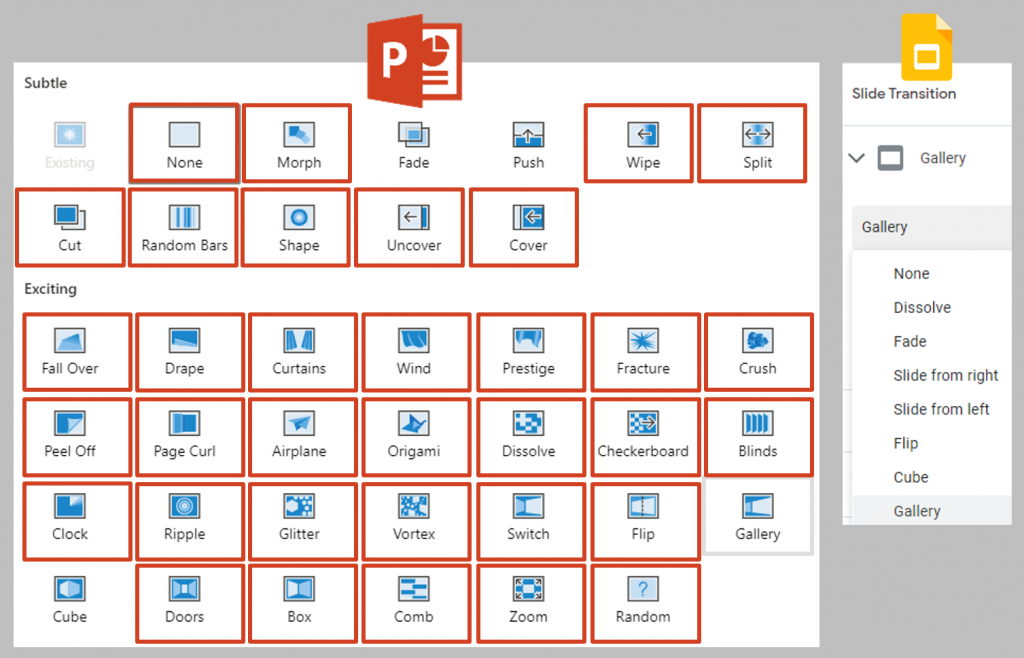Apply the Wind transition
Image resolution: width=1024 pixels, height=658 pixels.
[416, 352]
